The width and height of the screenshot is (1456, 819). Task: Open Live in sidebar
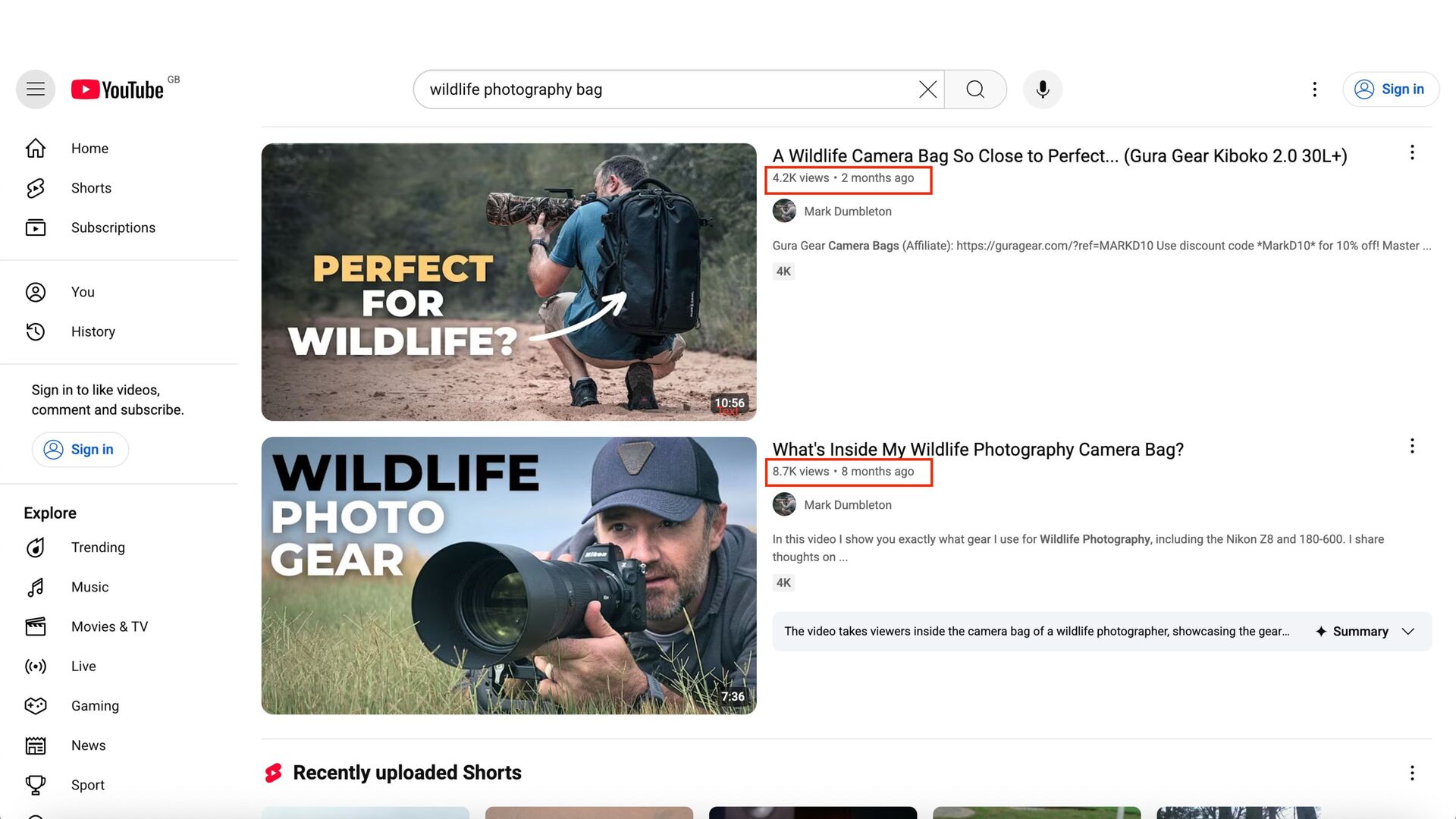pyautogui.click(x=83, y=666)
